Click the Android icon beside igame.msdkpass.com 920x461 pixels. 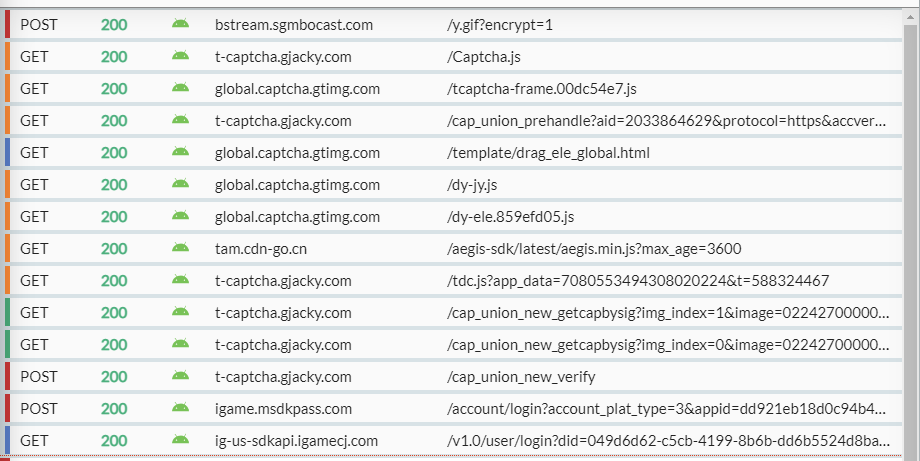point(180,409)
